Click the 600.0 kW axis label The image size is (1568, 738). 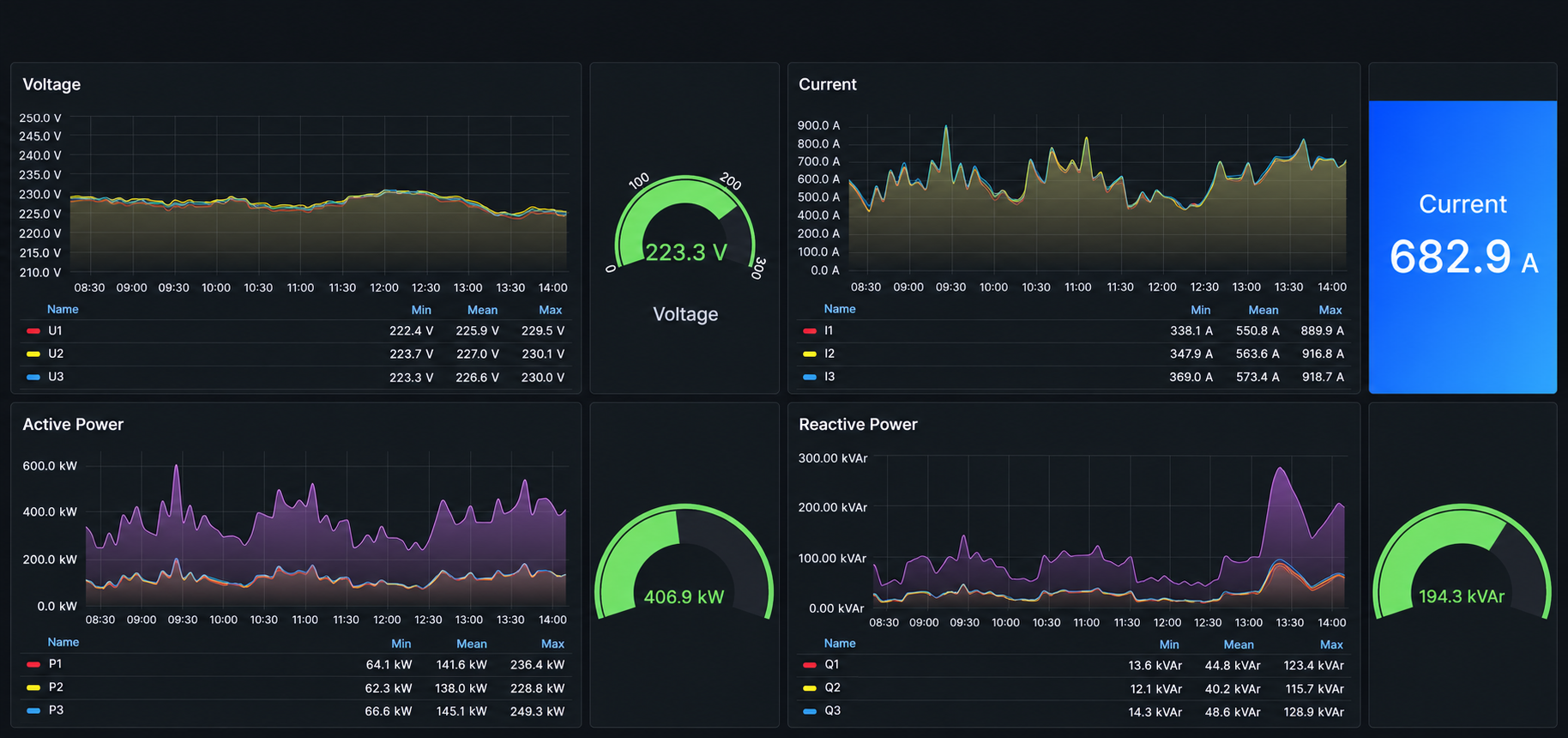pyautogui.click(x=50, y=466)
